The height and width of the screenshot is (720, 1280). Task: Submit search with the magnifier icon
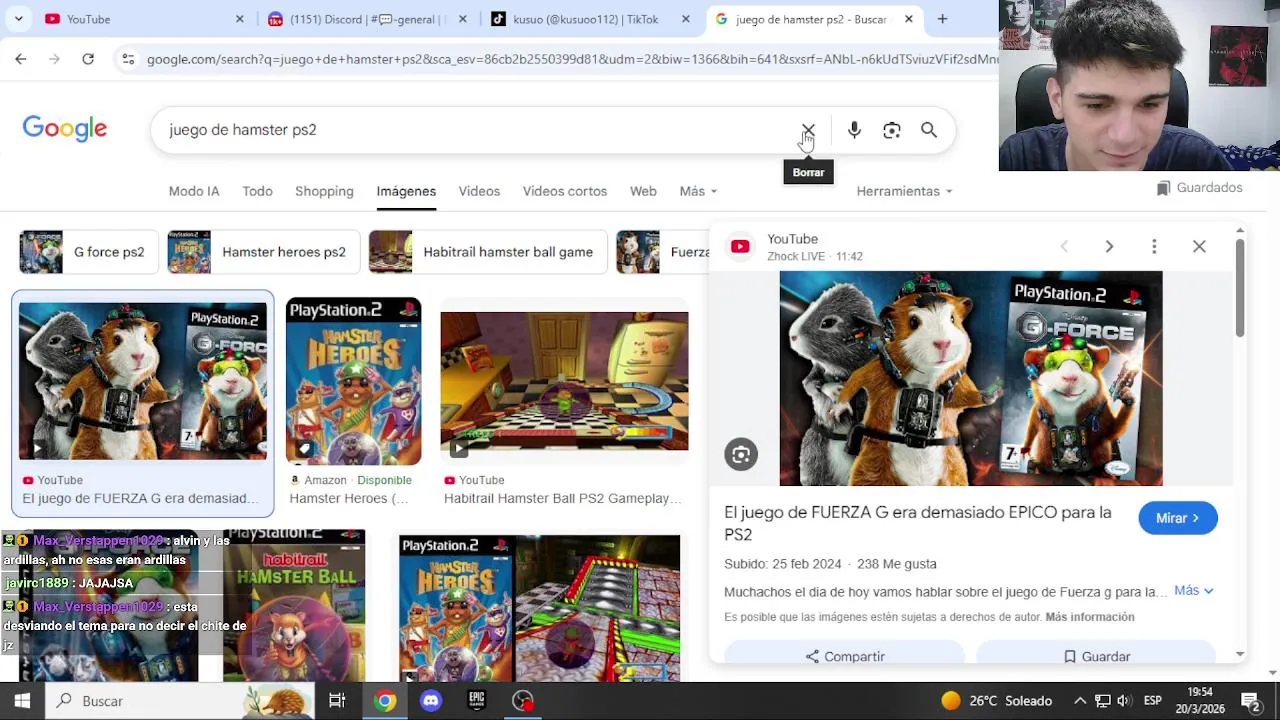click(x=929, y=130)
